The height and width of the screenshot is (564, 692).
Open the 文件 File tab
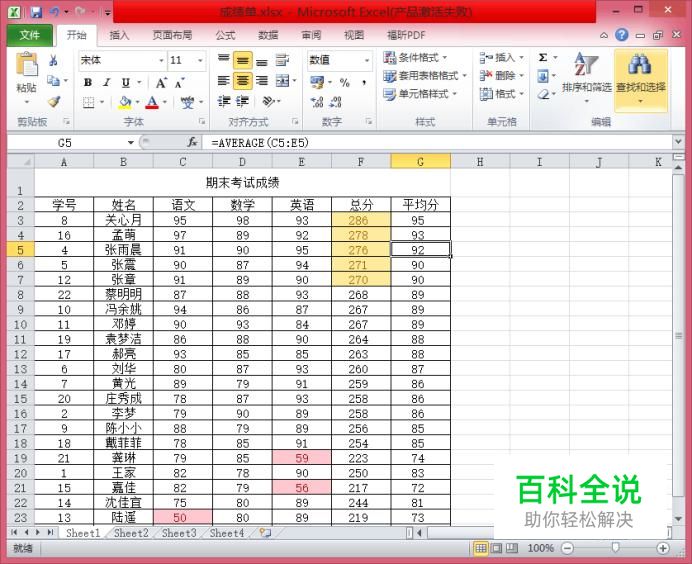click(30, 35)
